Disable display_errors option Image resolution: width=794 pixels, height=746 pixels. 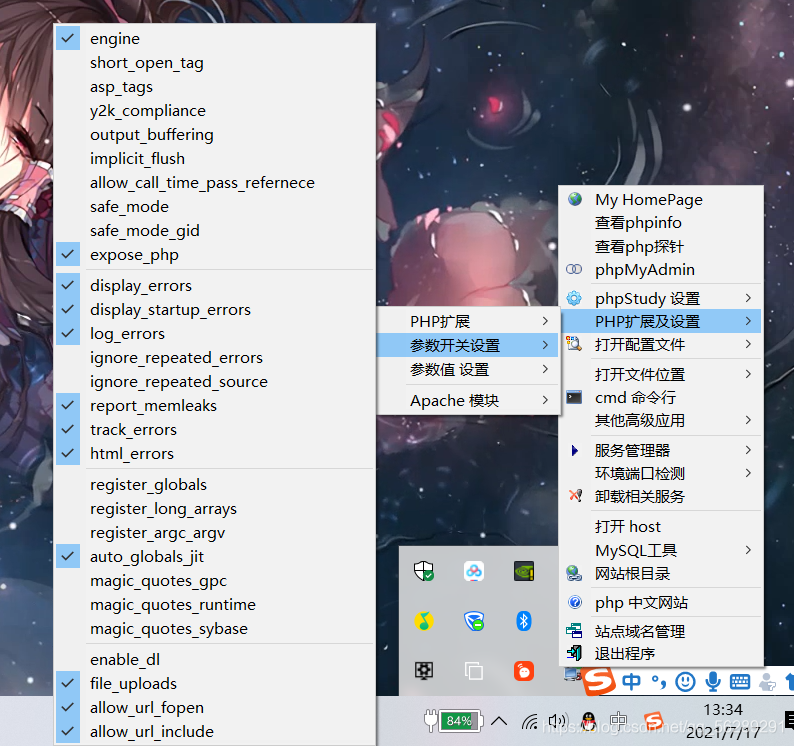[215, 285]
